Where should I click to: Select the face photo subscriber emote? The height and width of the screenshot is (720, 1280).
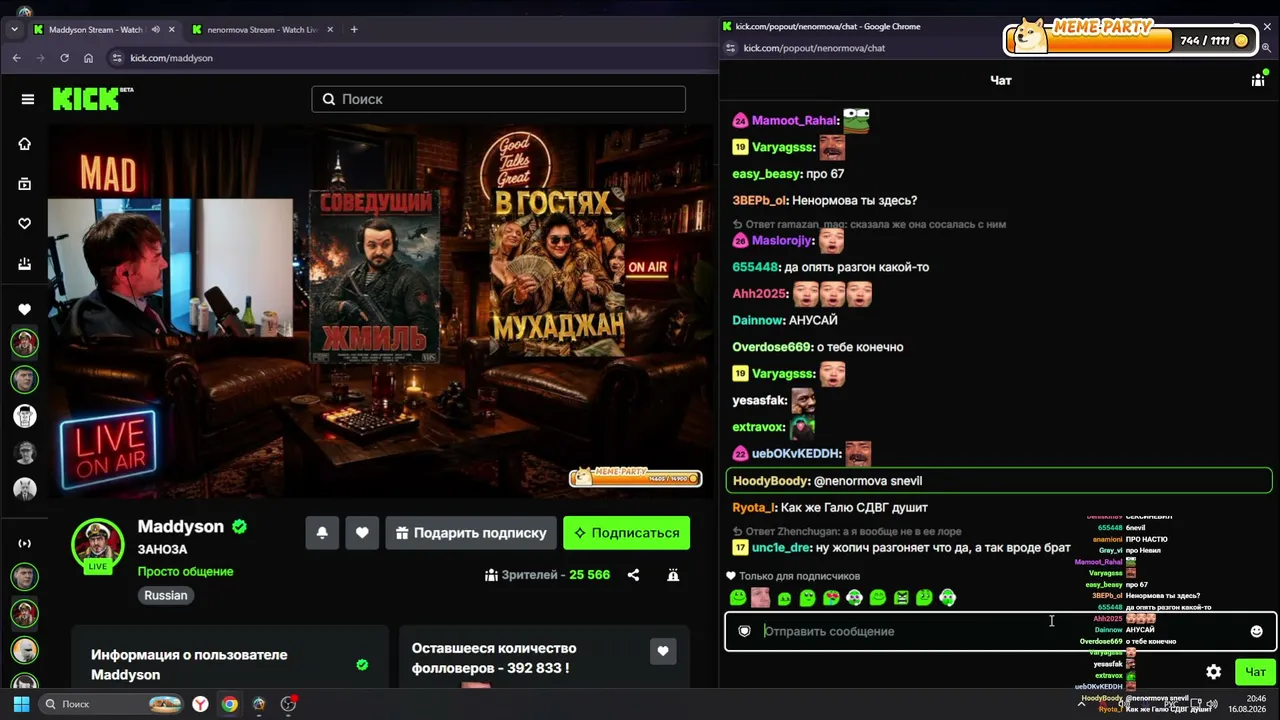(x=761, y=598)
